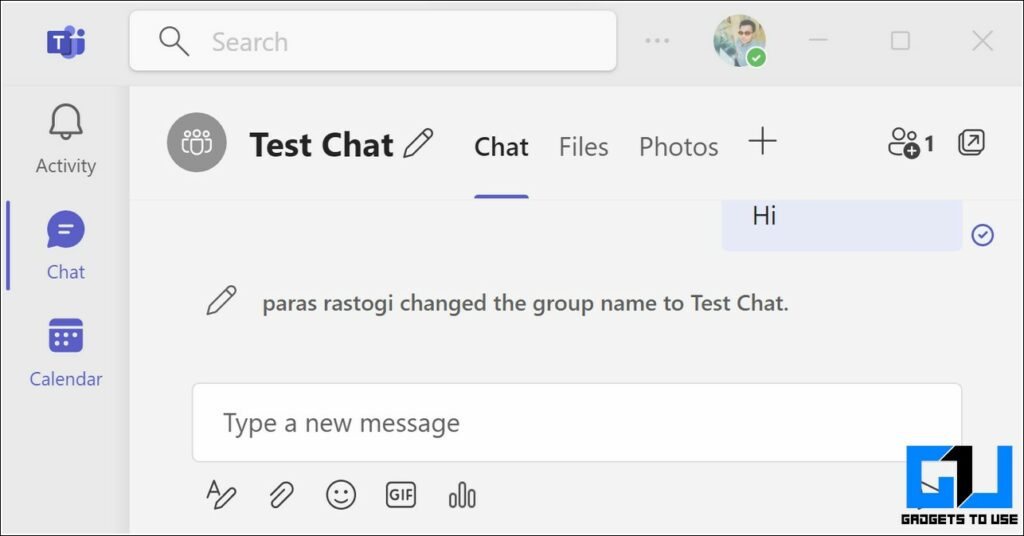The height and width of the screenshot is (536, 1024).
Task: Switch to the Photos tab
Action: coord(679,147)
